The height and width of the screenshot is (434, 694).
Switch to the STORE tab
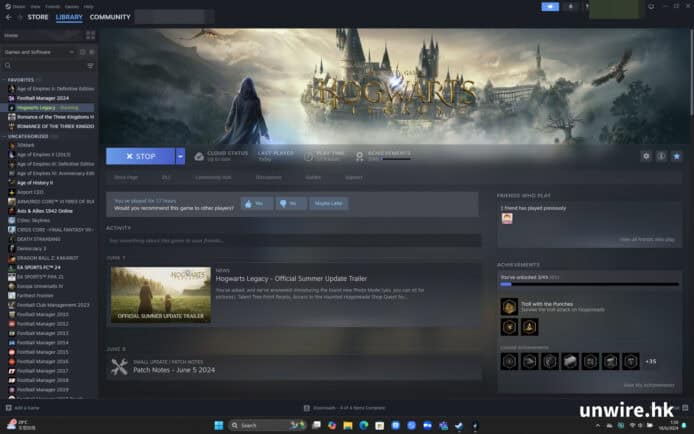tap(38, 17)
